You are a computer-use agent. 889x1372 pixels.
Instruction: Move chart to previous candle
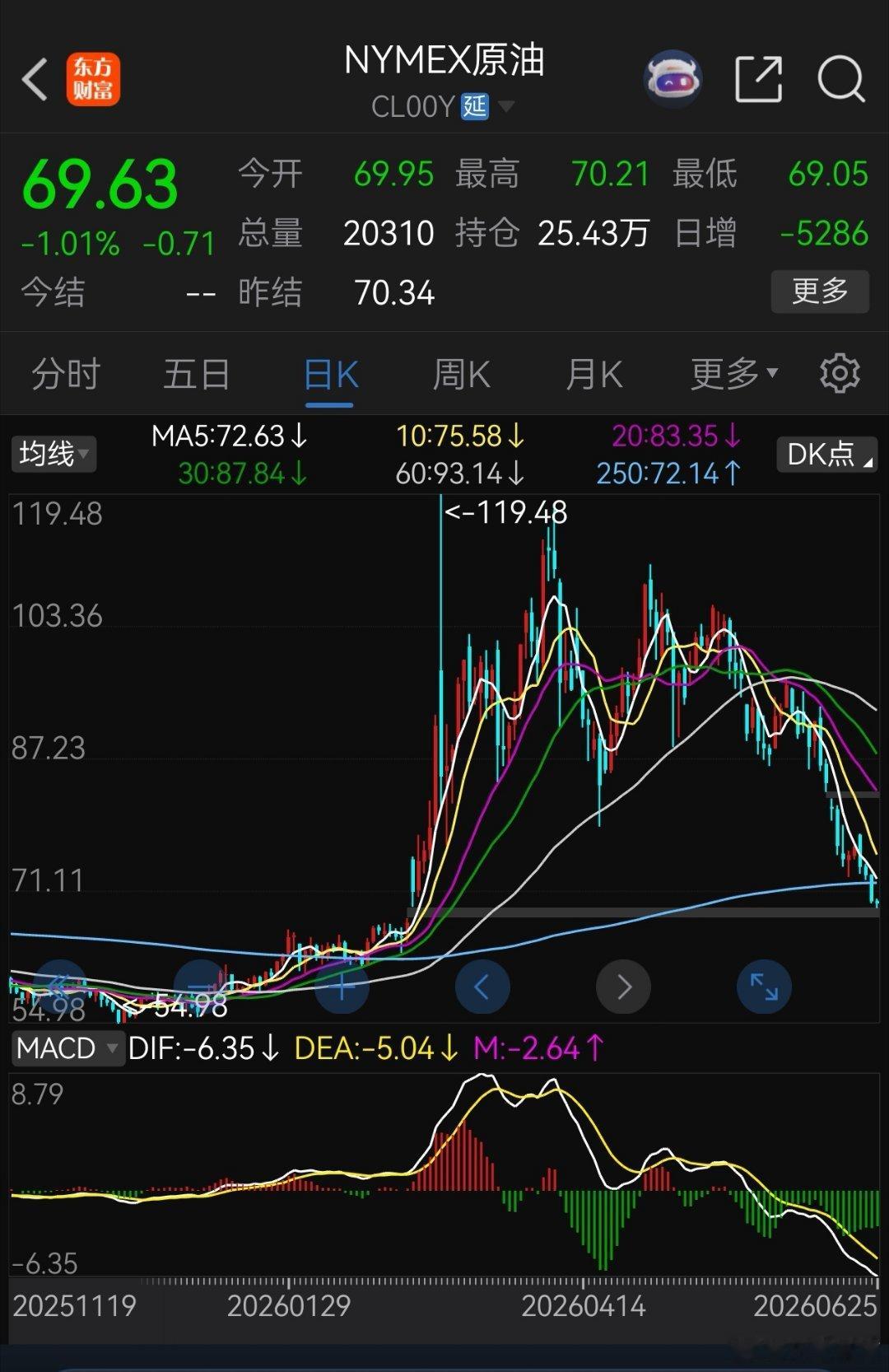point(482,987)
